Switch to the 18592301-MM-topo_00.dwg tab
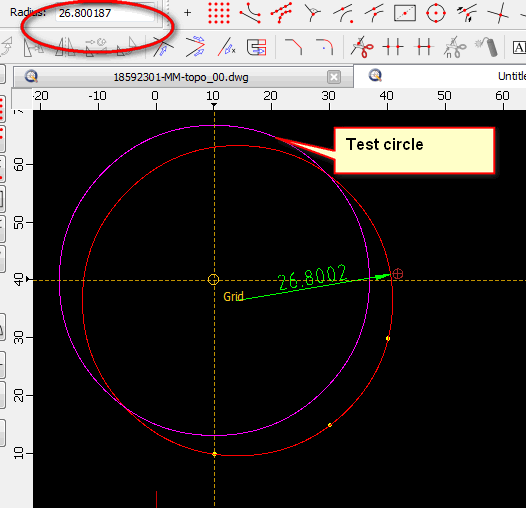Viewport: 526px width, 508px height. (183, 77)
